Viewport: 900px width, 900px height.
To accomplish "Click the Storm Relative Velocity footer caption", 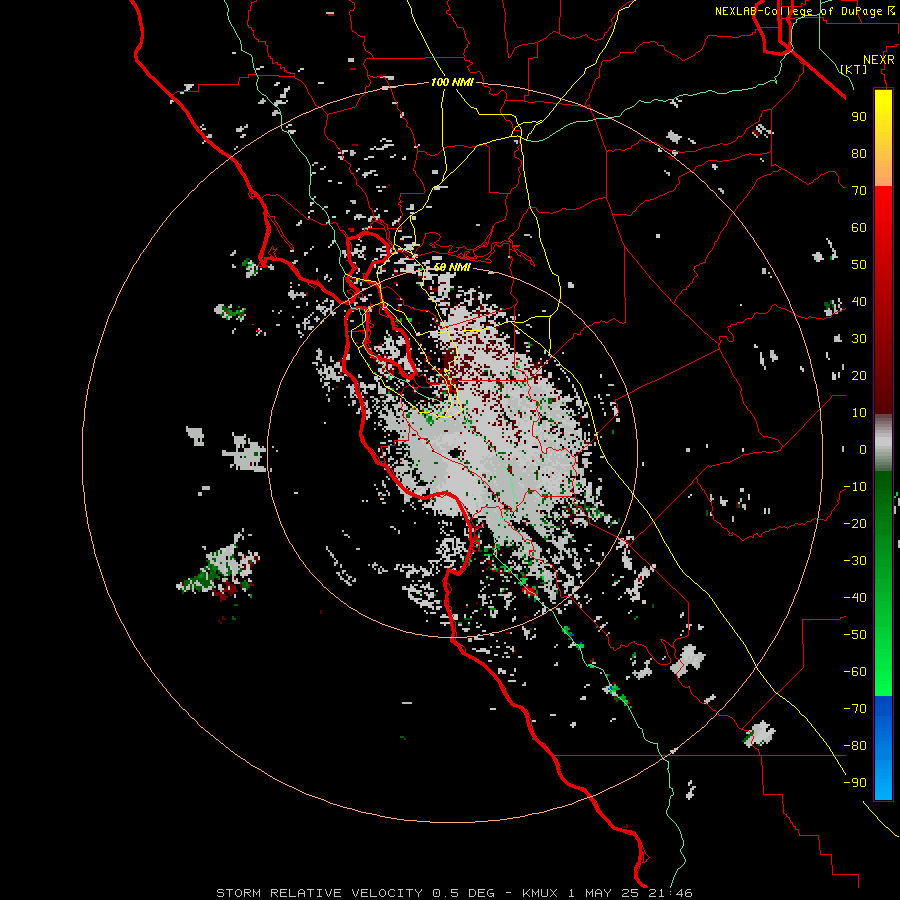I will click(454, 893).
